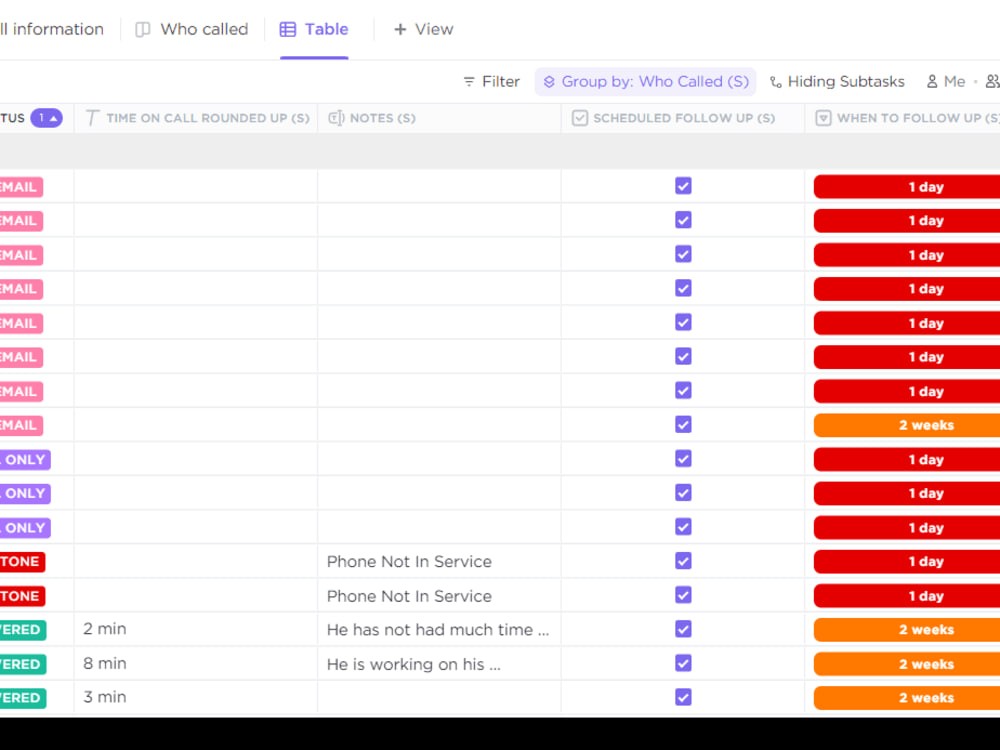Click the Hiding Subtasks button
The height and width of the screenshot is (750, 1000).
click(836, 82)
